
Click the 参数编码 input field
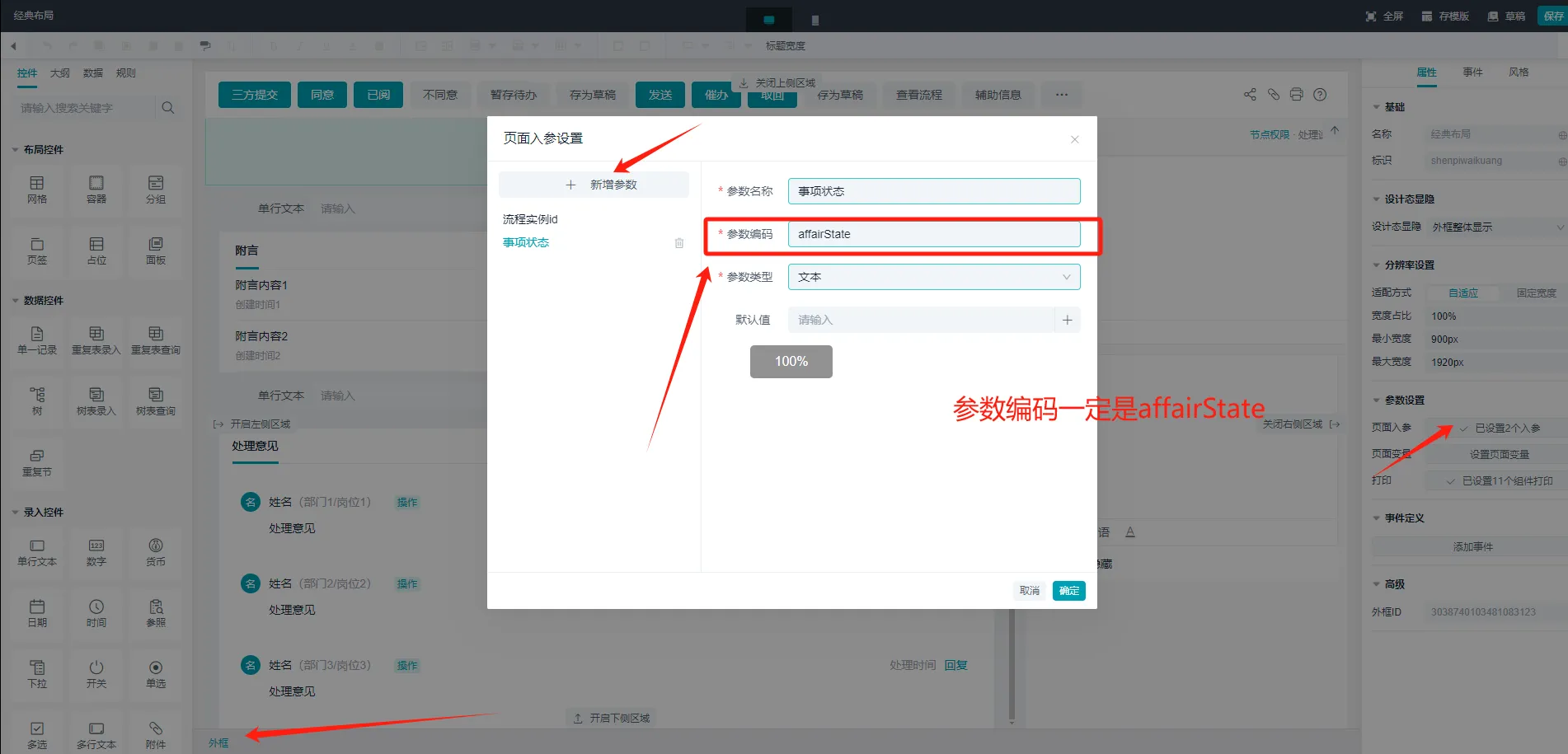(933, 234)
